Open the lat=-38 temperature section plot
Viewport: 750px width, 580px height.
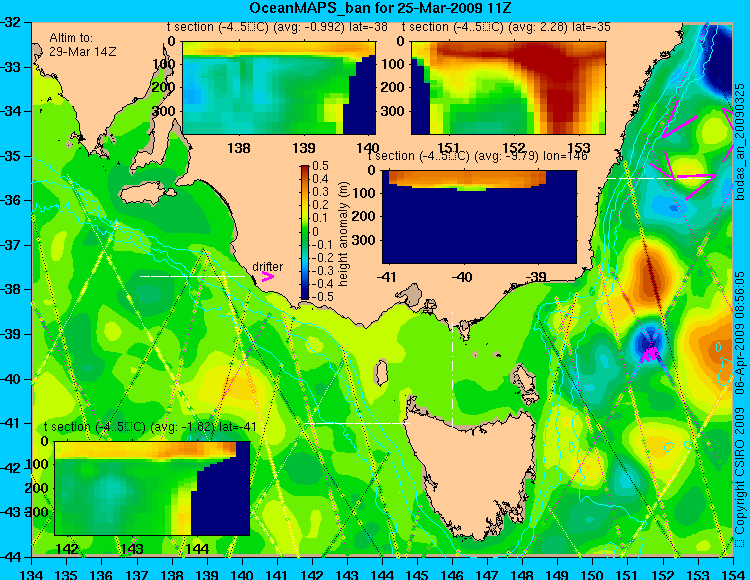click(x=279, y=88)
